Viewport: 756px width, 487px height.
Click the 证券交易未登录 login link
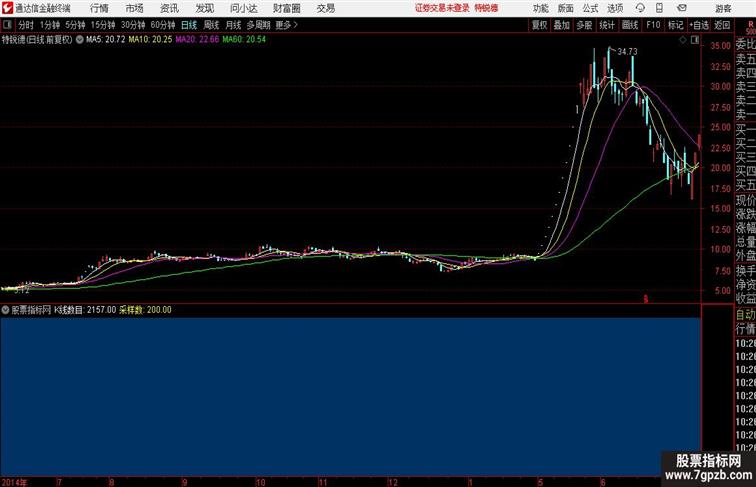442,8
